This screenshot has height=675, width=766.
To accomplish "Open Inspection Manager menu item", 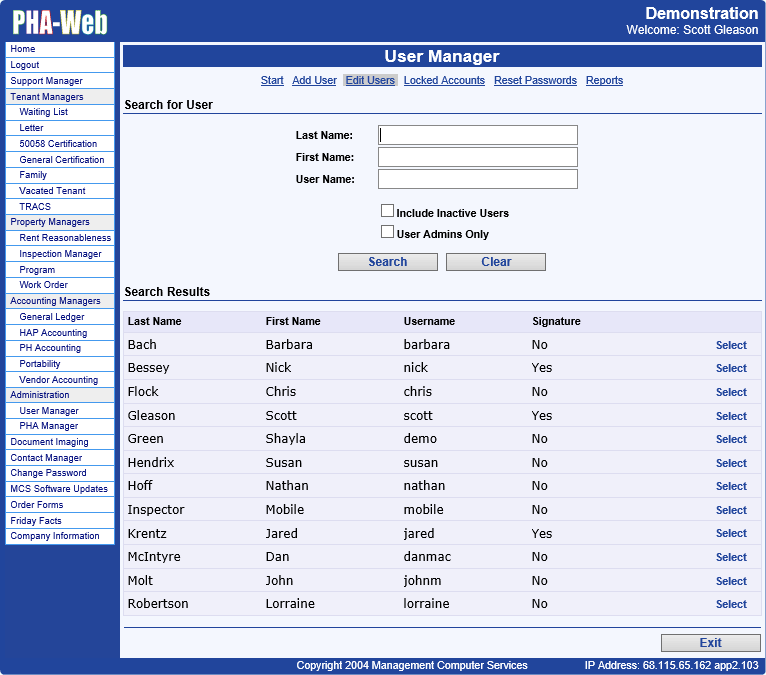I will pyautogui.click(x=60, y=254).
